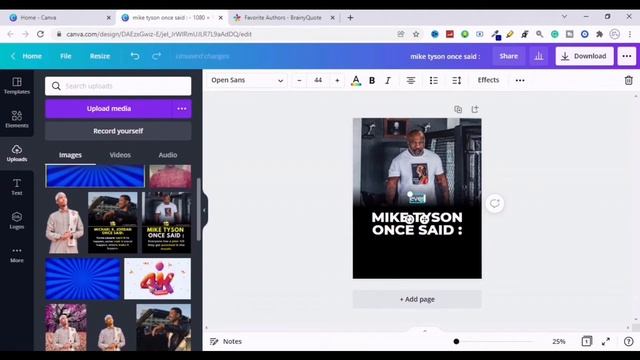640x360 pixels.
Task: Switch to the Audio tab
Action: coord(168,155)
